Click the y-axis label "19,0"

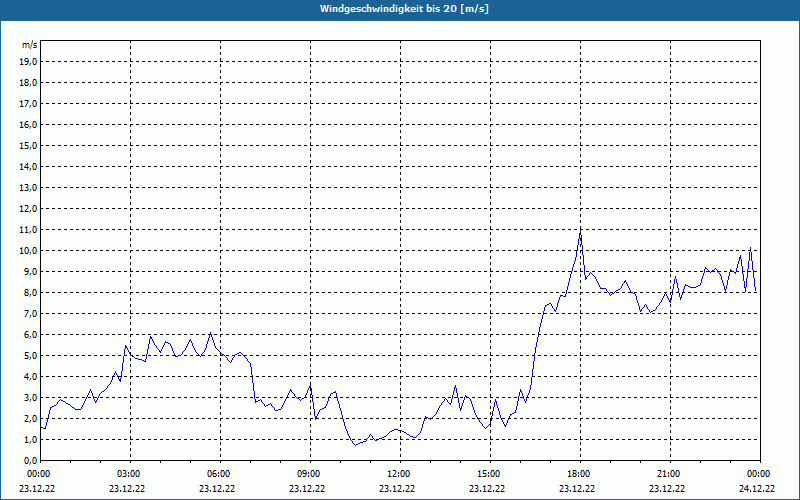(x=28, y=62)
